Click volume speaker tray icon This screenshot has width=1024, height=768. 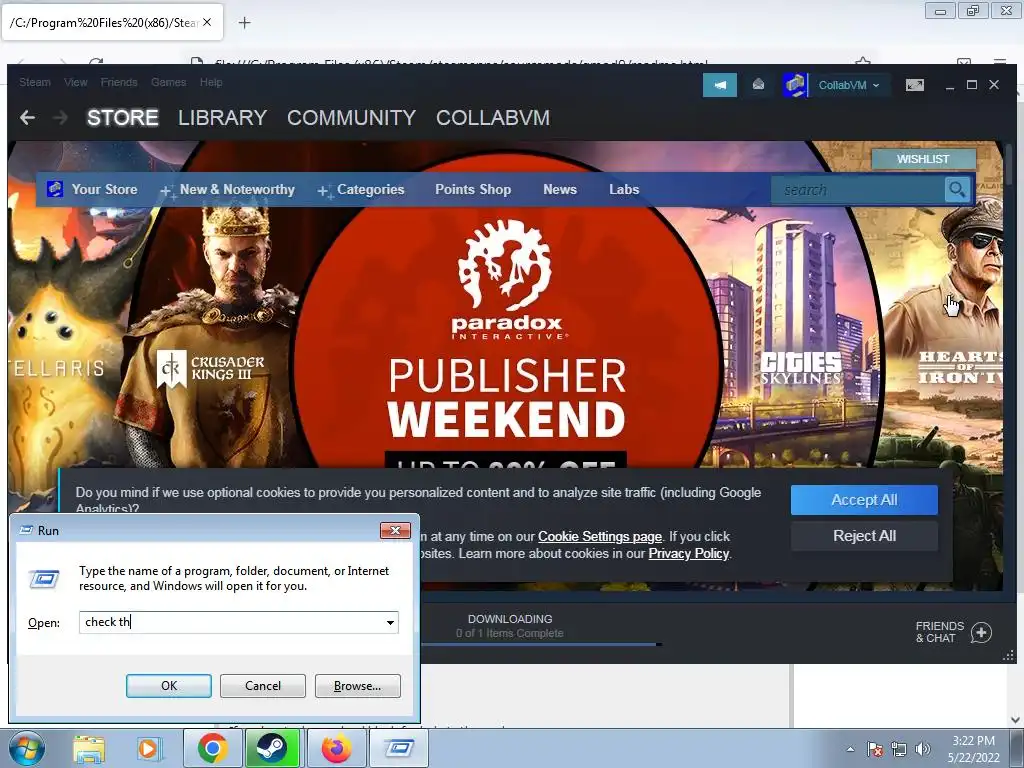click(x=923, y=749)
